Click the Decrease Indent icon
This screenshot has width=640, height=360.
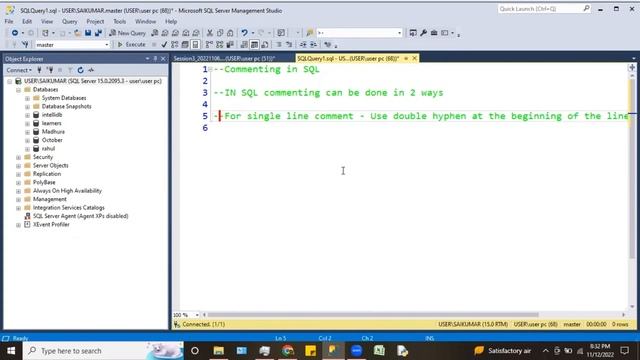303,44
